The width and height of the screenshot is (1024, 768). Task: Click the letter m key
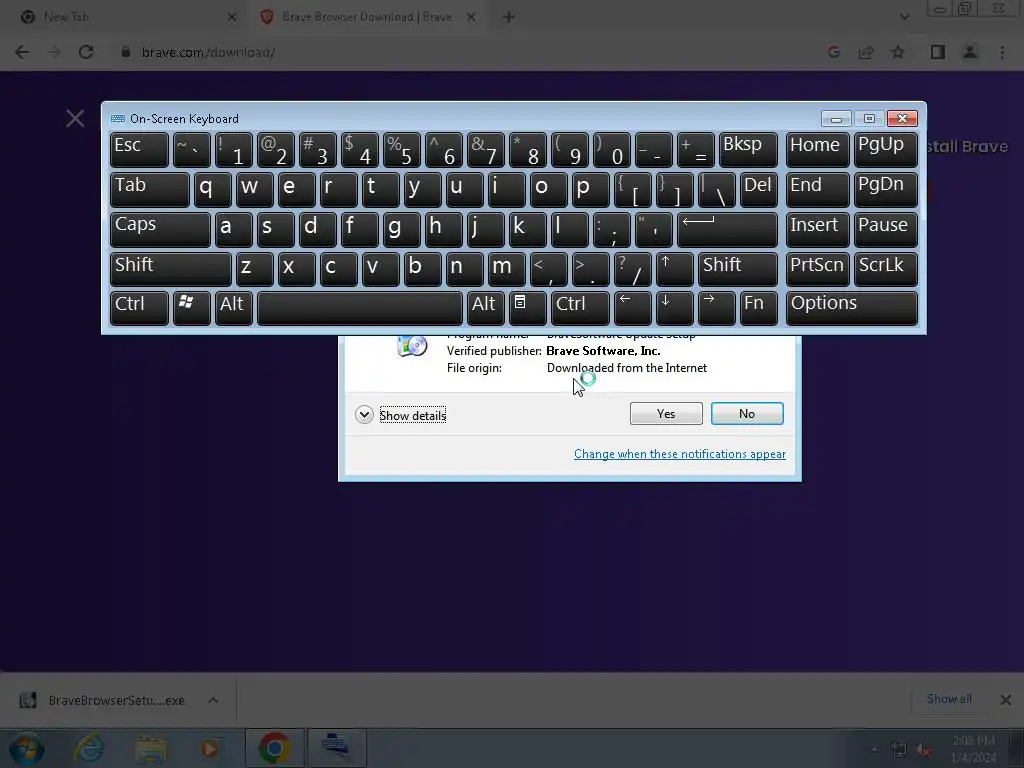pyautogui.click(x=506, y=268)
